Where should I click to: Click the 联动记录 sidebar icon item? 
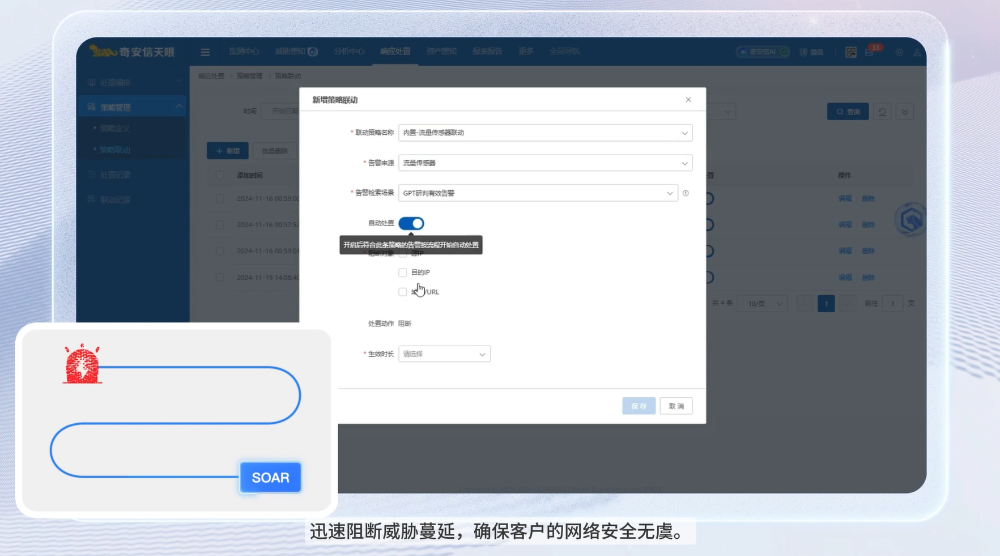point(92,200)
